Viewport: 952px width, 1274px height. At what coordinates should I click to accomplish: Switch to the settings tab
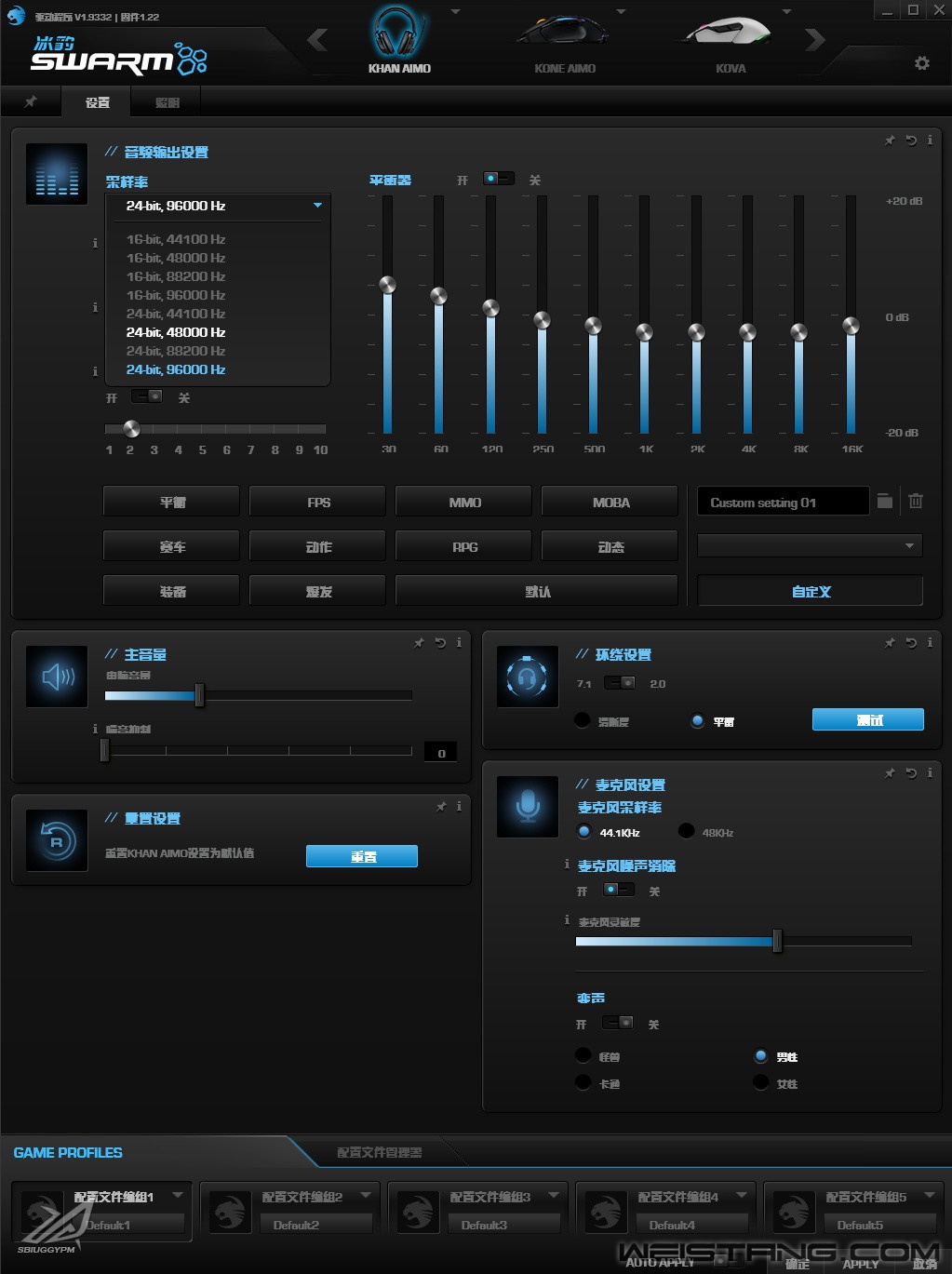(97, 102)
